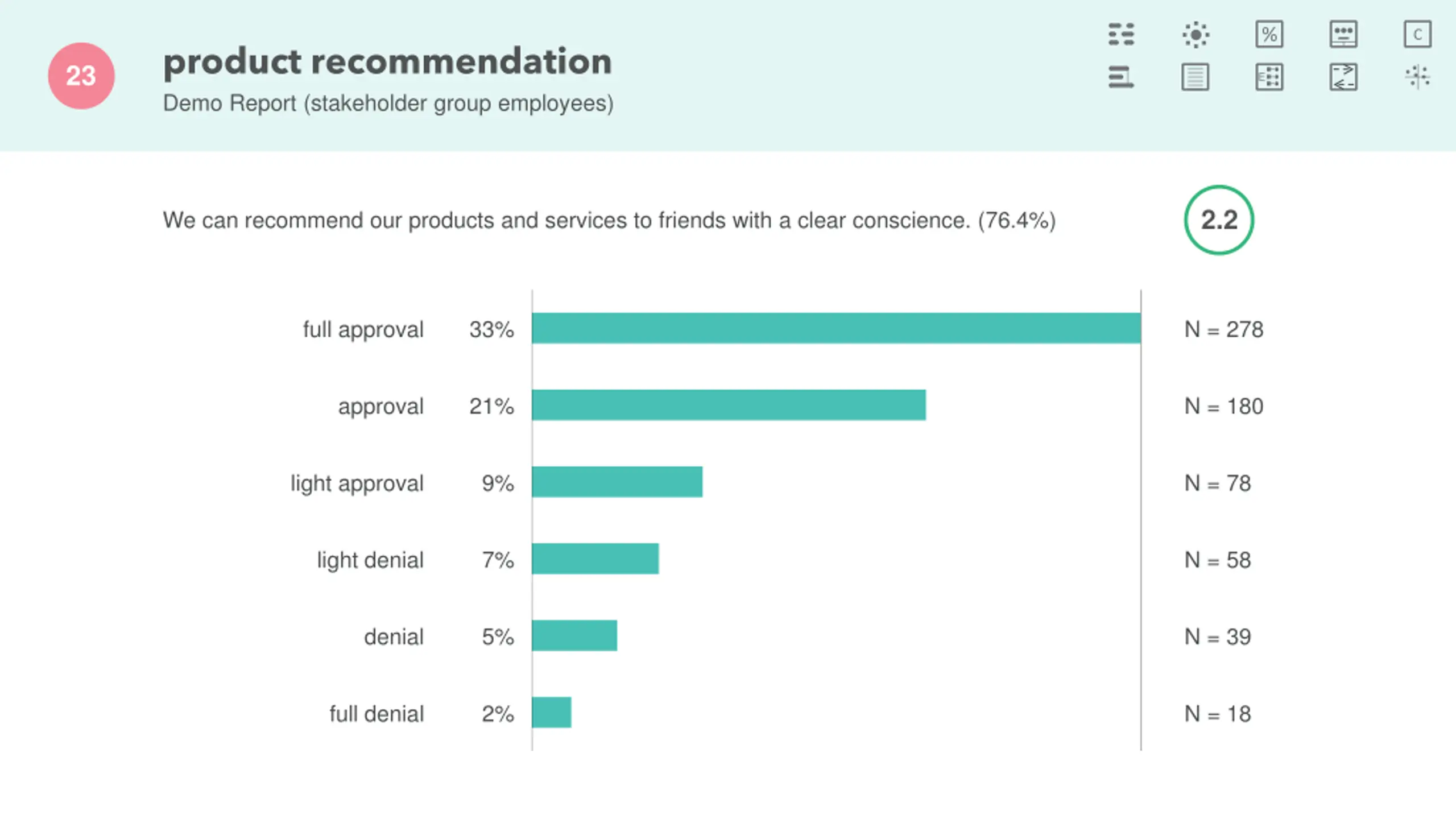Click the product recommendation heading
Screen dimensions: 1456x819
point(387,61)
